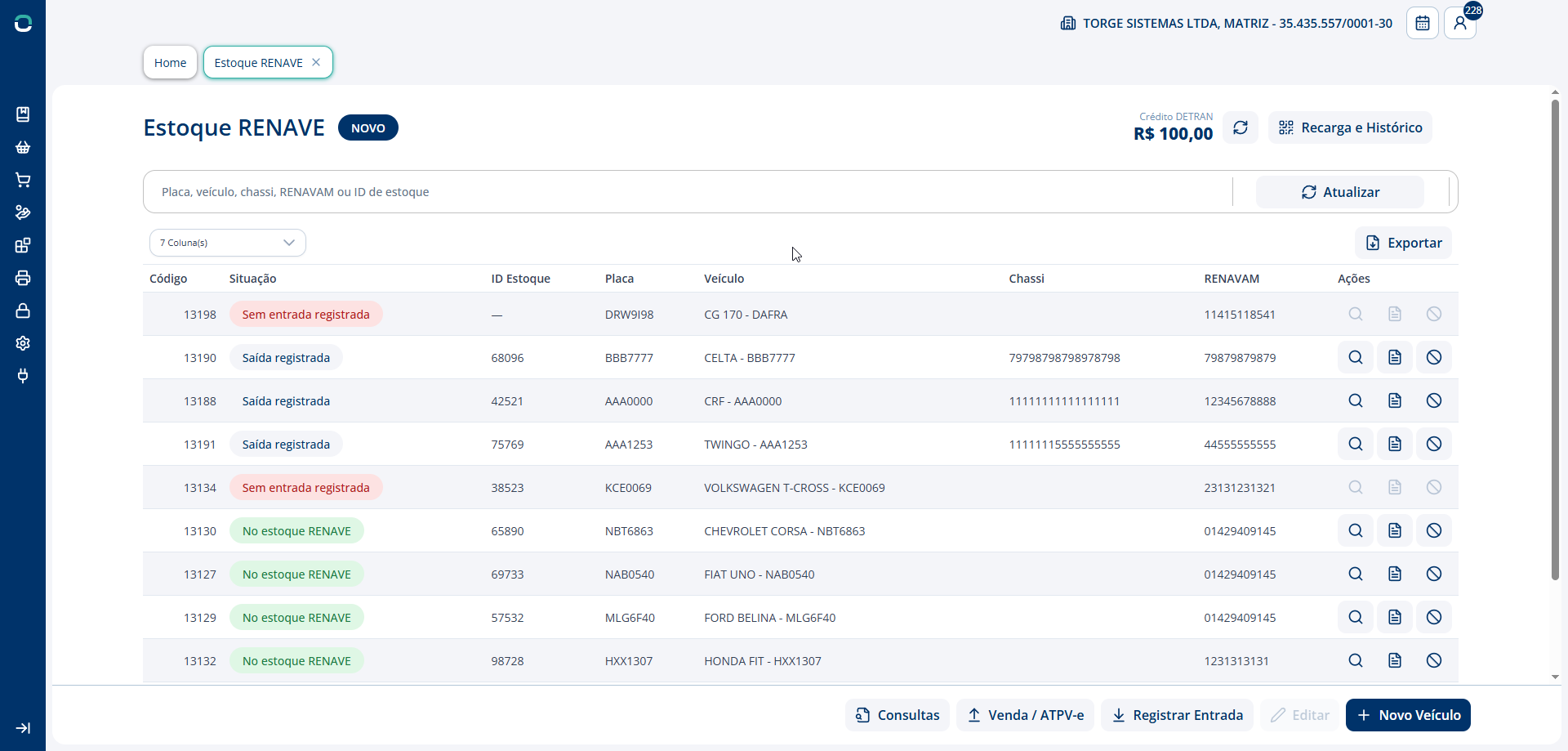Open the document icon for the AAA0000 row
Screen dimensions: 1568x751
click(1395, 400)
